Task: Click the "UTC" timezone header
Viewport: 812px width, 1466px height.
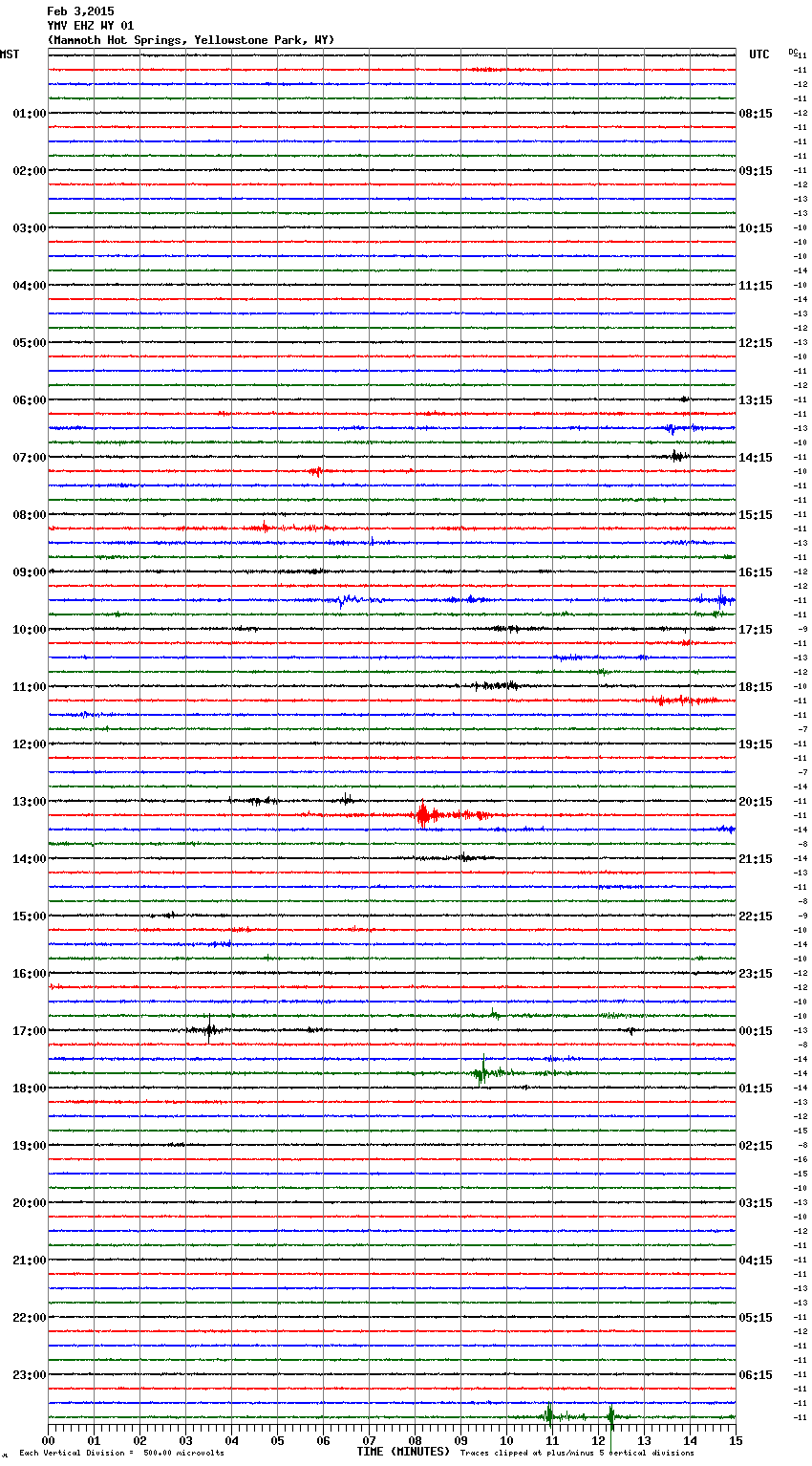Action: tap(759, 54)
